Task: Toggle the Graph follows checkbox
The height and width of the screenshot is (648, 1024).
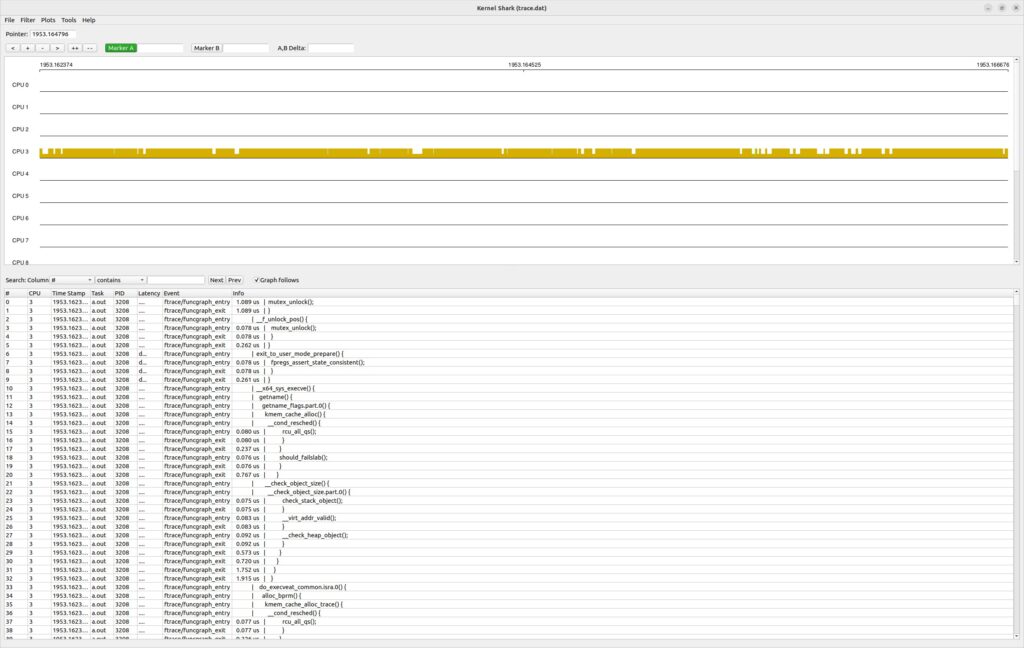Action: pyautogui.click(x=258, y=280)
